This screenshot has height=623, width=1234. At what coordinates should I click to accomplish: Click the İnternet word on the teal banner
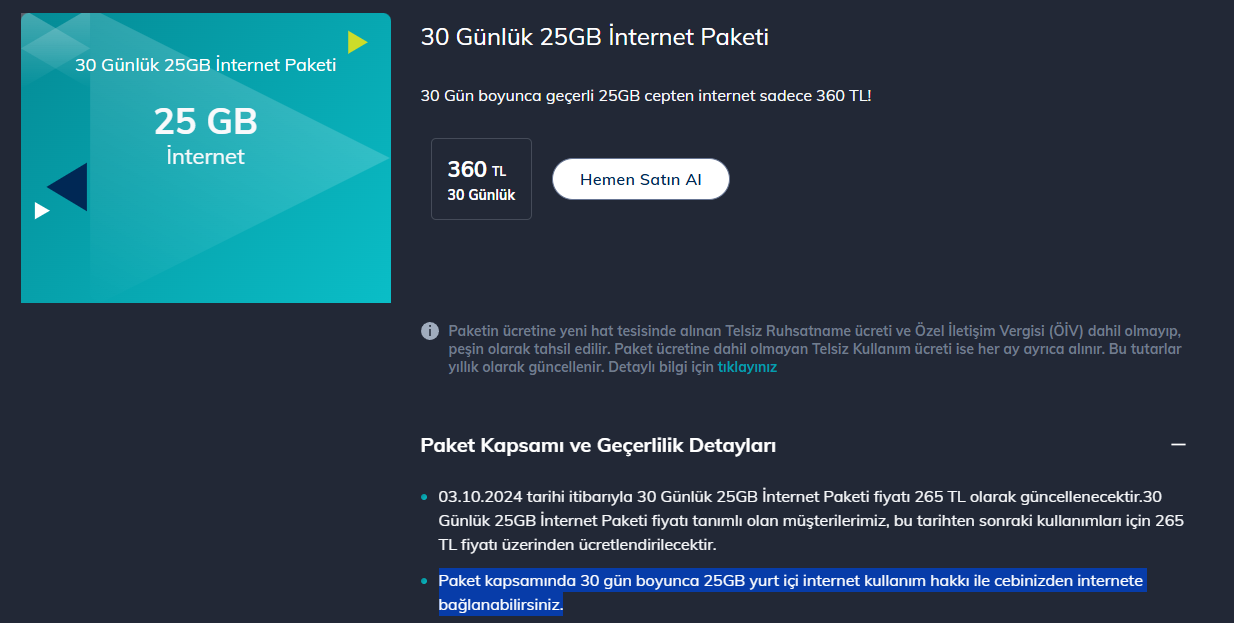[206, 156]
